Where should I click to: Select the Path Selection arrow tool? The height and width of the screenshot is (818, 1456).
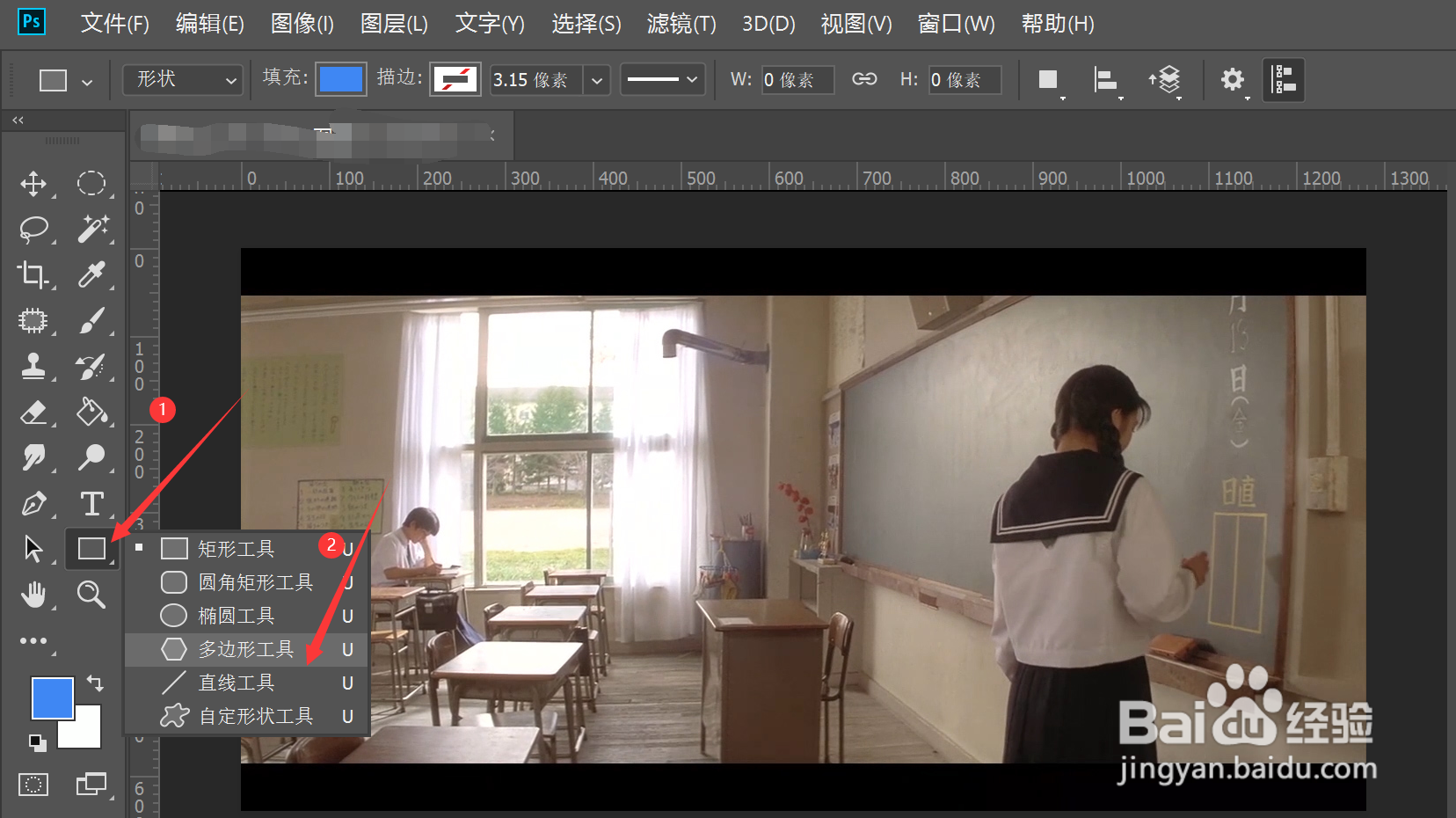pyautogui.click(x=33, y=549)
